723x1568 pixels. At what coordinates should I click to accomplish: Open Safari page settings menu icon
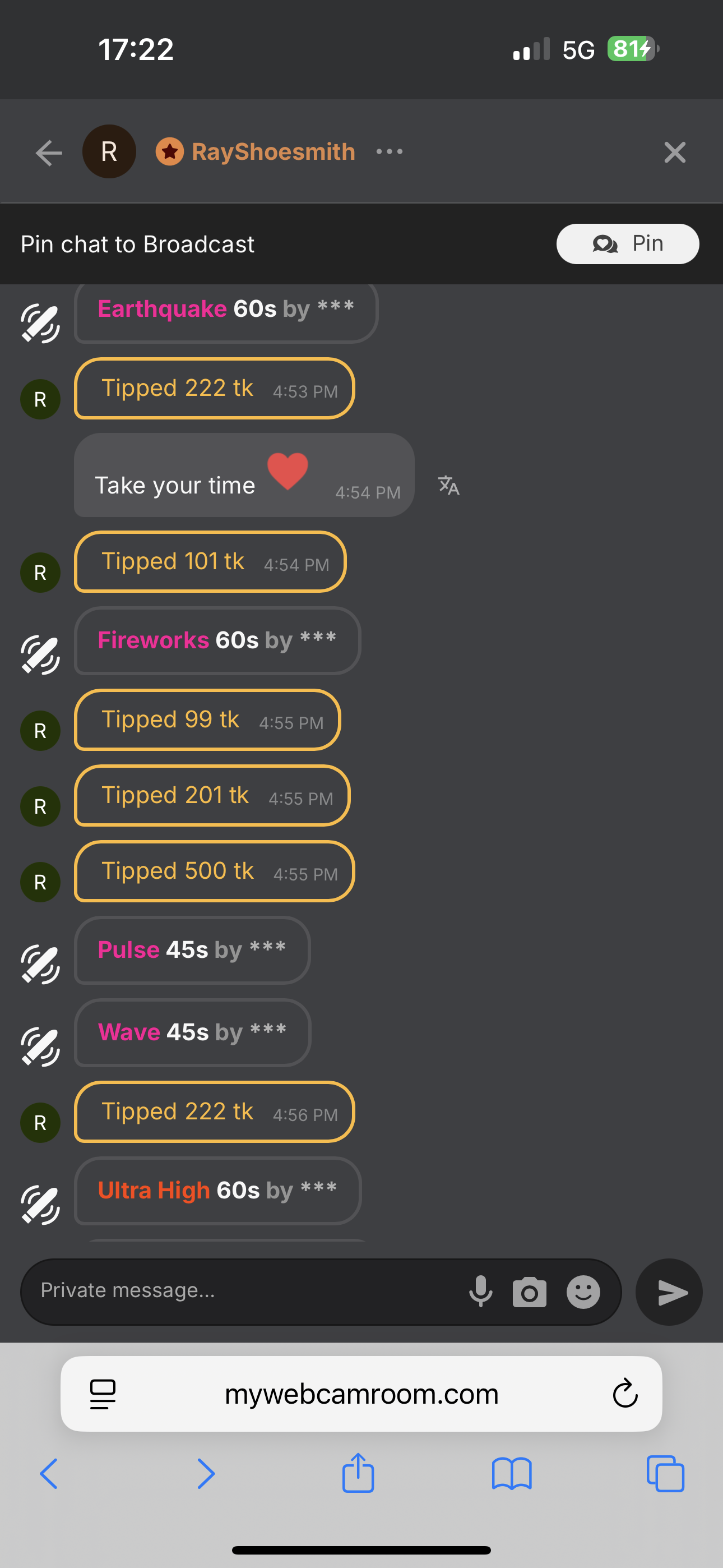coord(102,1393)
